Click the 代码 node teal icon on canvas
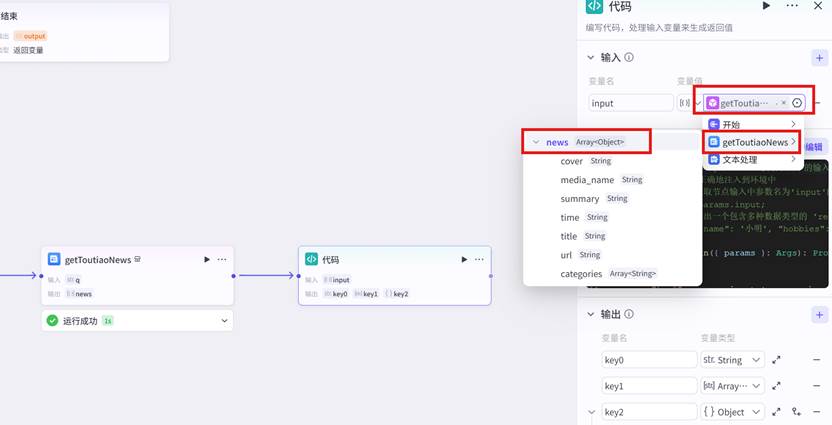832x425 pixels. [311, 259]
